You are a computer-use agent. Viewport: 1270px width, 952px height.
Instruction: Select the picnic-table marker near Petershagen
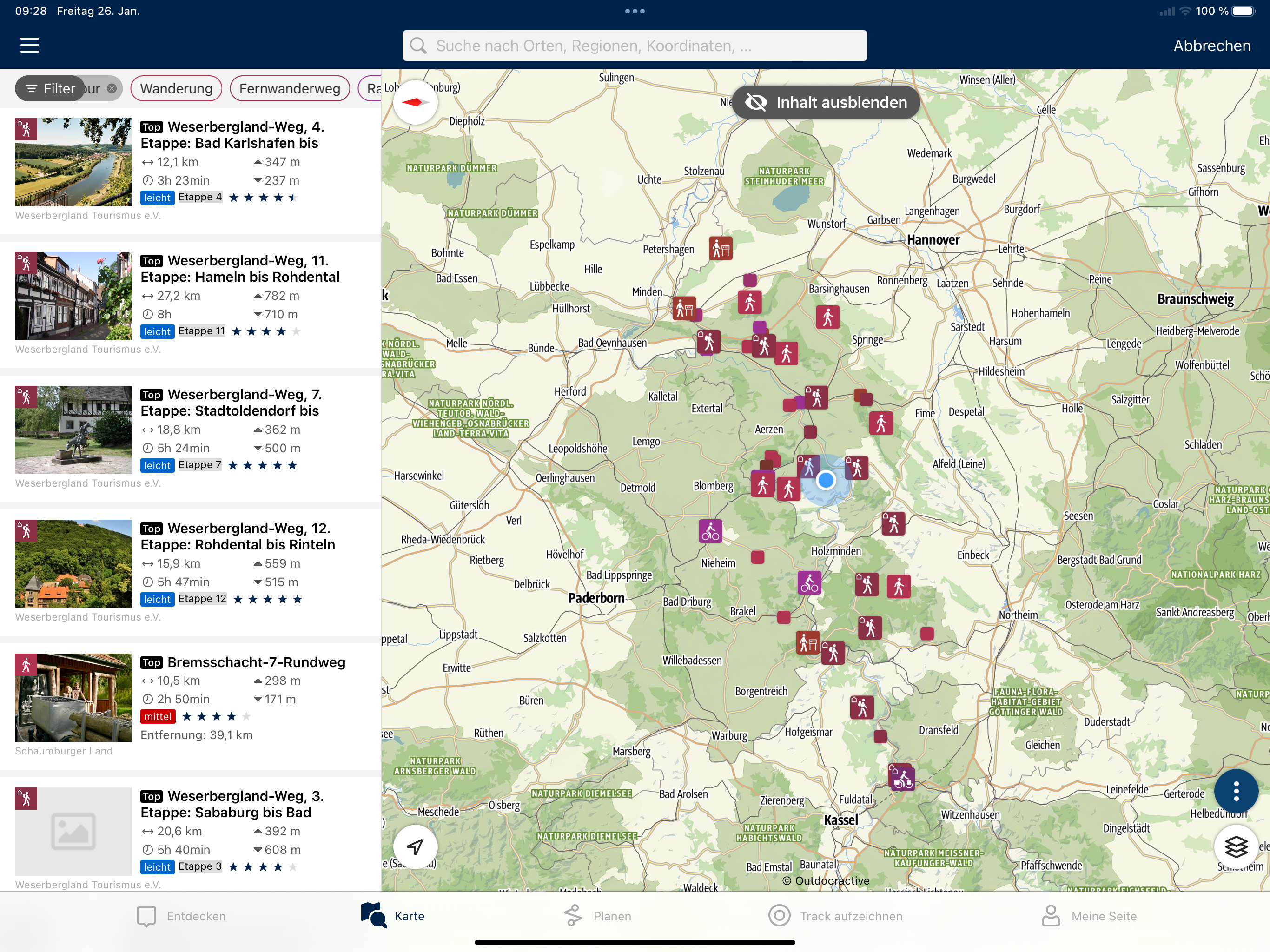pos(721,249)
